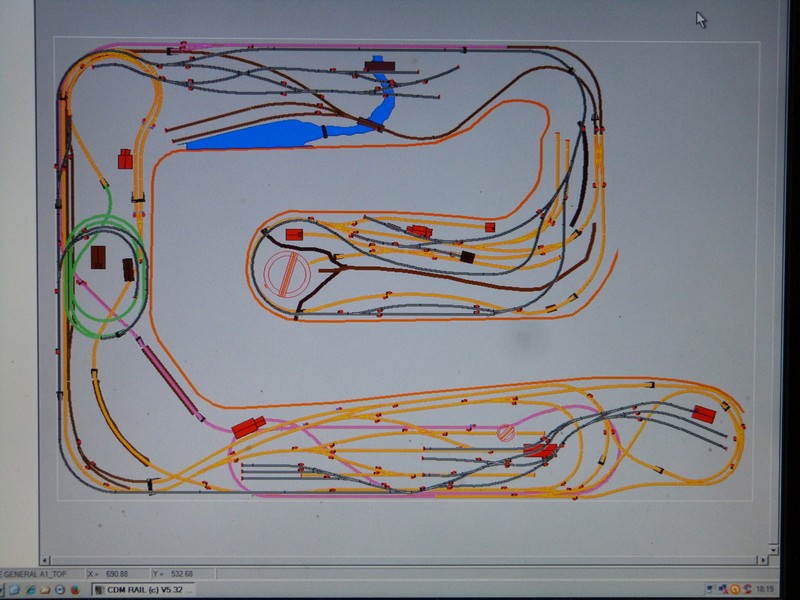Click the GENERAL A1_TOP status bar field
This screenshot has height=600, width=800.
coord(42,574)
